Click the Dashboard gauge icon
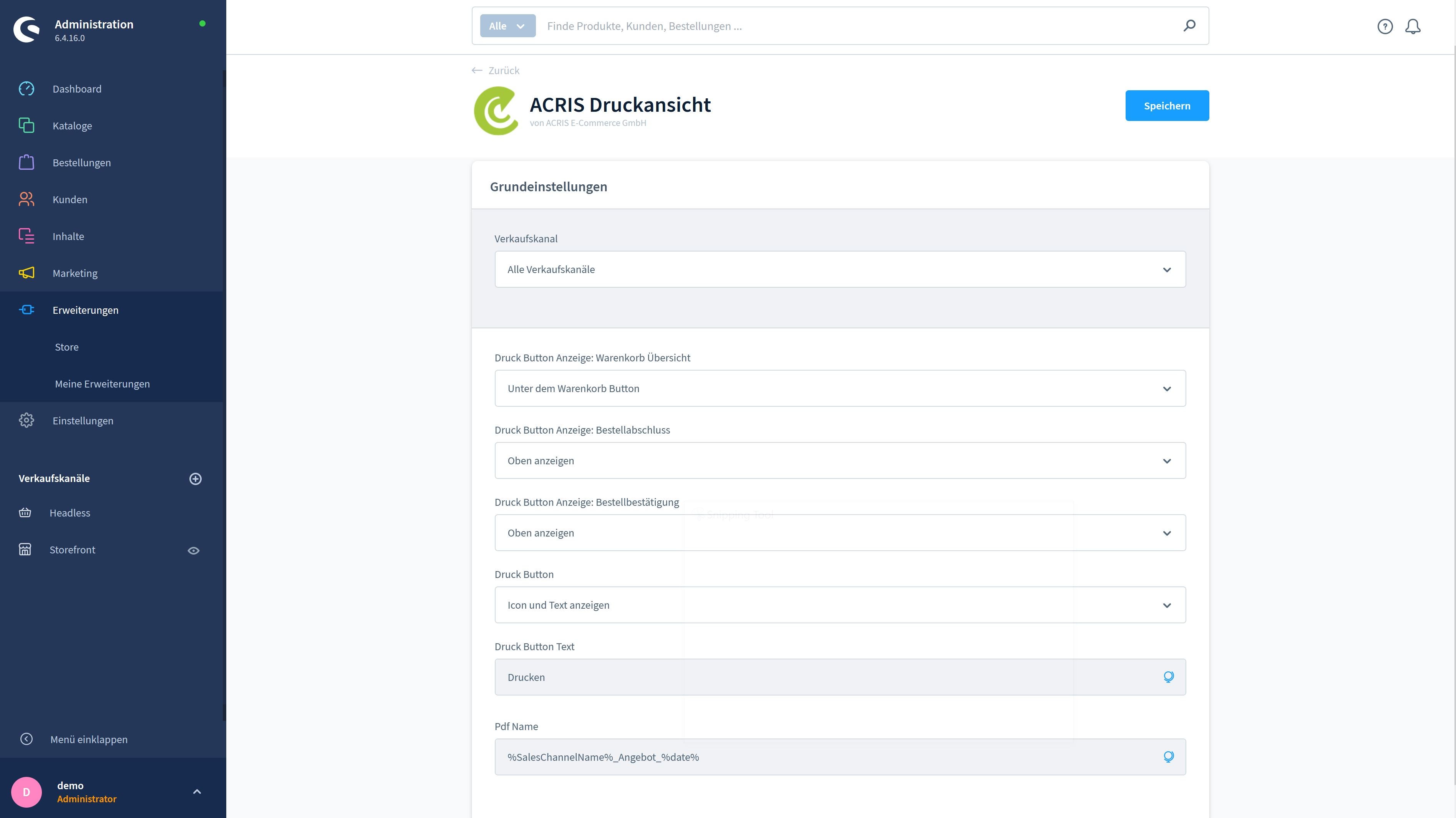1456x818 pixels. 26,89
